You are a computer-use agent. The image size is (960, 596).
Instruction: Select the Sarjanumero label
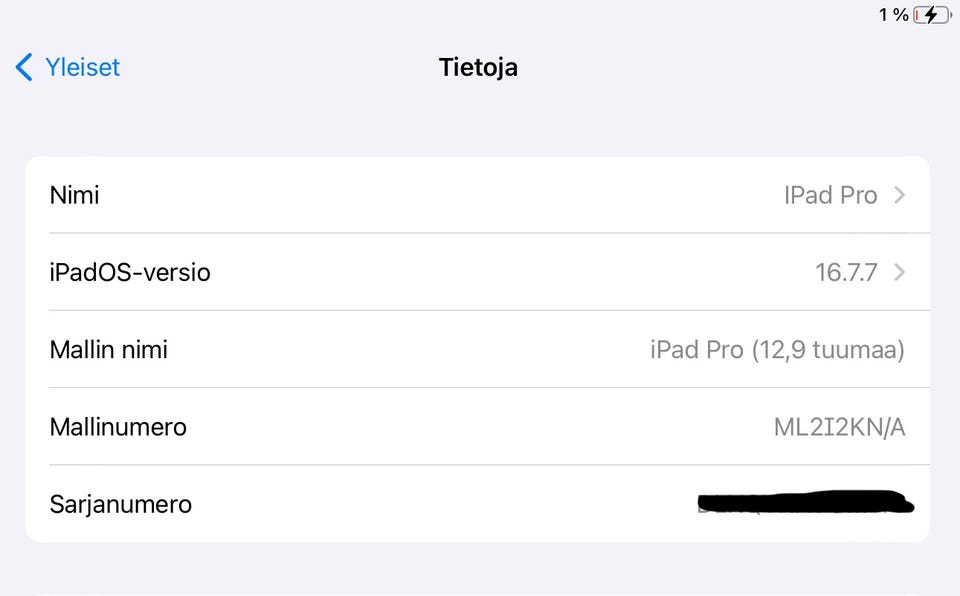click(x=121, y=504)
